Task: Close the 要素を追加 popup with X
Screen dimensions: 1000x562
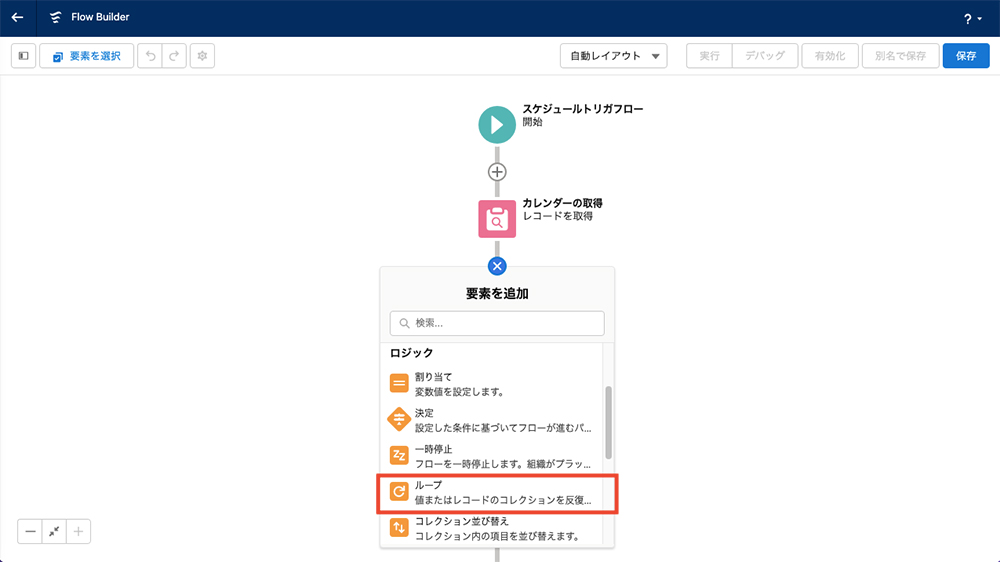Action: 497,266
